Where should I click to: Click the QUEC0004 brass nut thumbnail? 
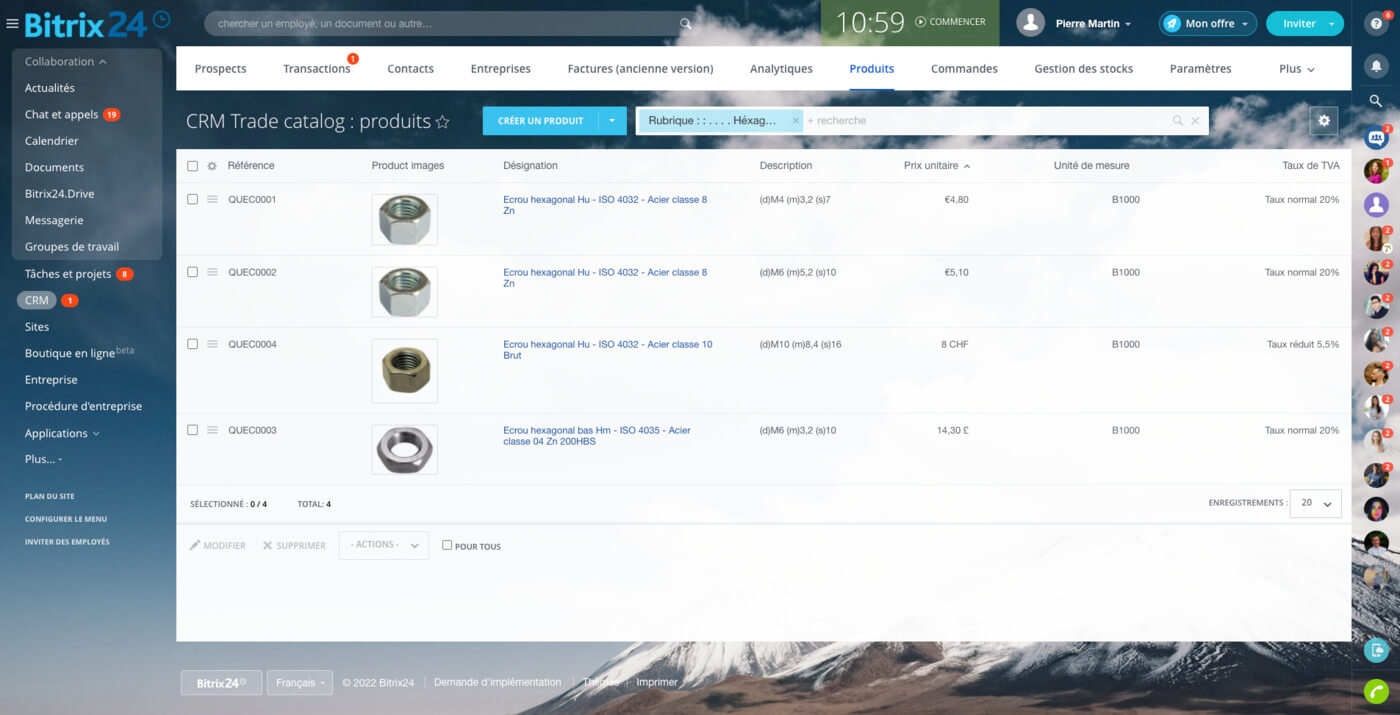tap(405, 371)
